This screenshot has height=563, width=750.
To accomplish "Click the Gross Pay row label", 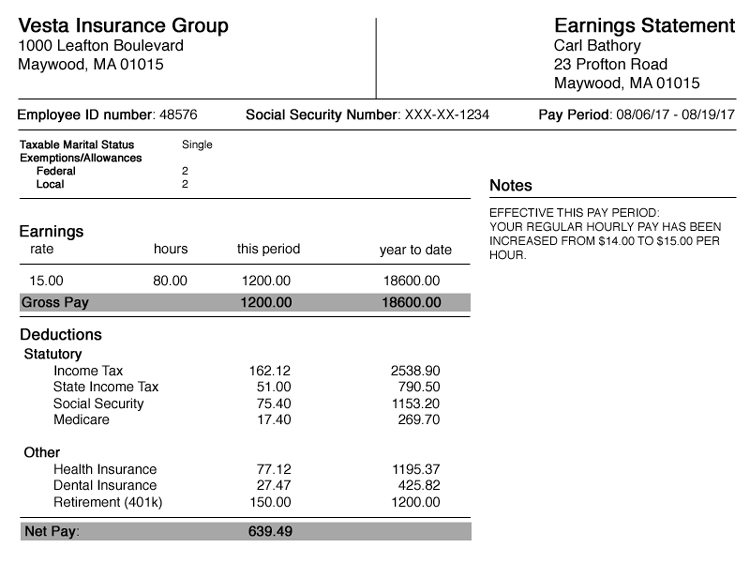I will (55, 303).
